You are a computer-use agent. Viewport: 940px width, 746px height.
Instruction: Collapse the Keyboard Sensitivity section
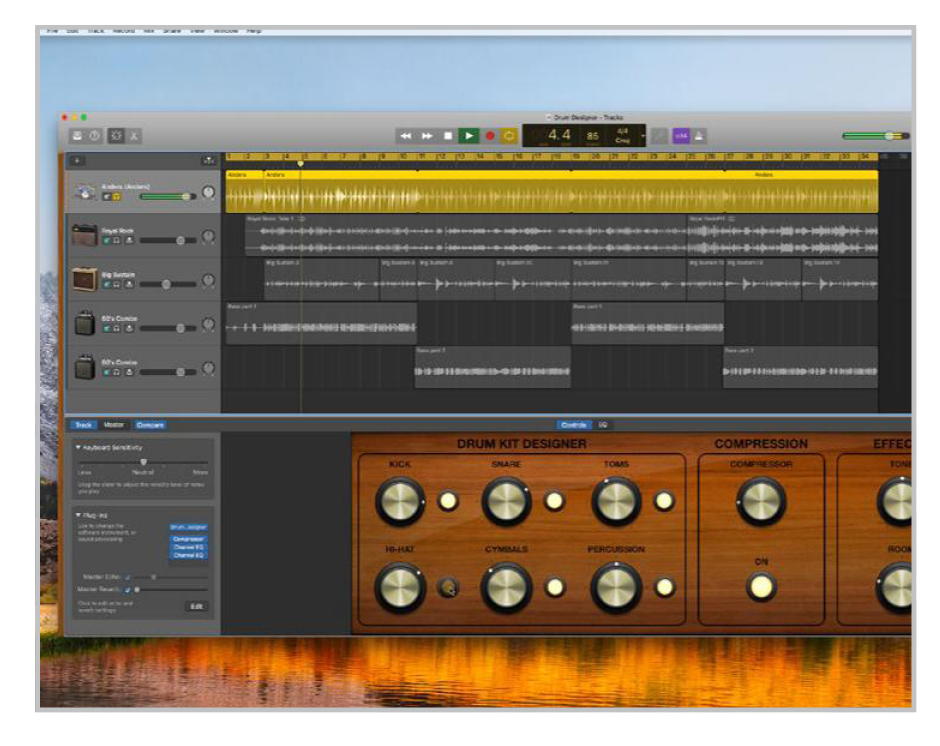pyautogui.click(x=79, y=448)
